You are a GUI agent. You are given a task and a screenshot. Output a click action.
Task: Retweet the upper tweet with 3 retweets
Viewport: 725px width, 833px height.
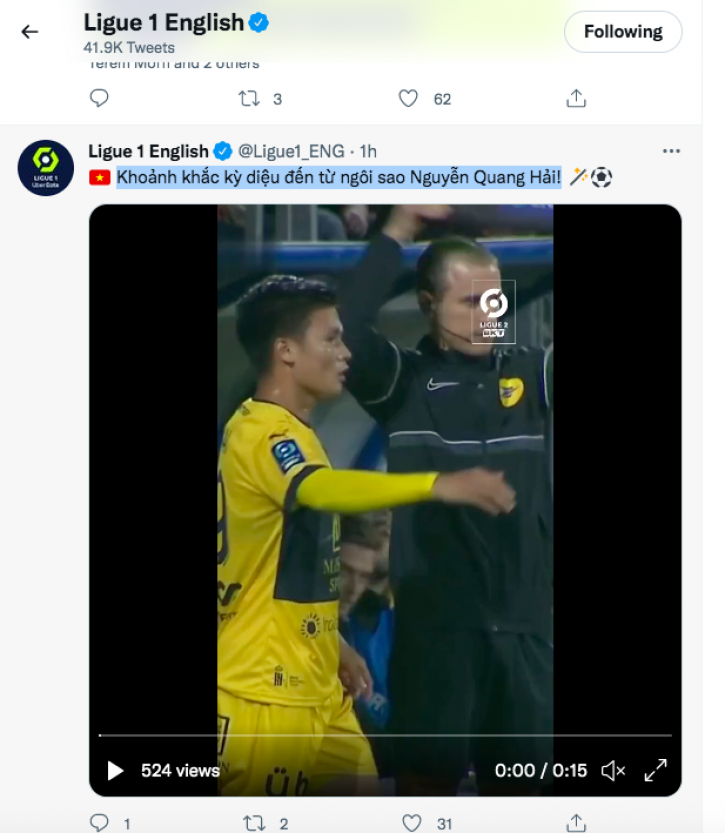[249, 98]
